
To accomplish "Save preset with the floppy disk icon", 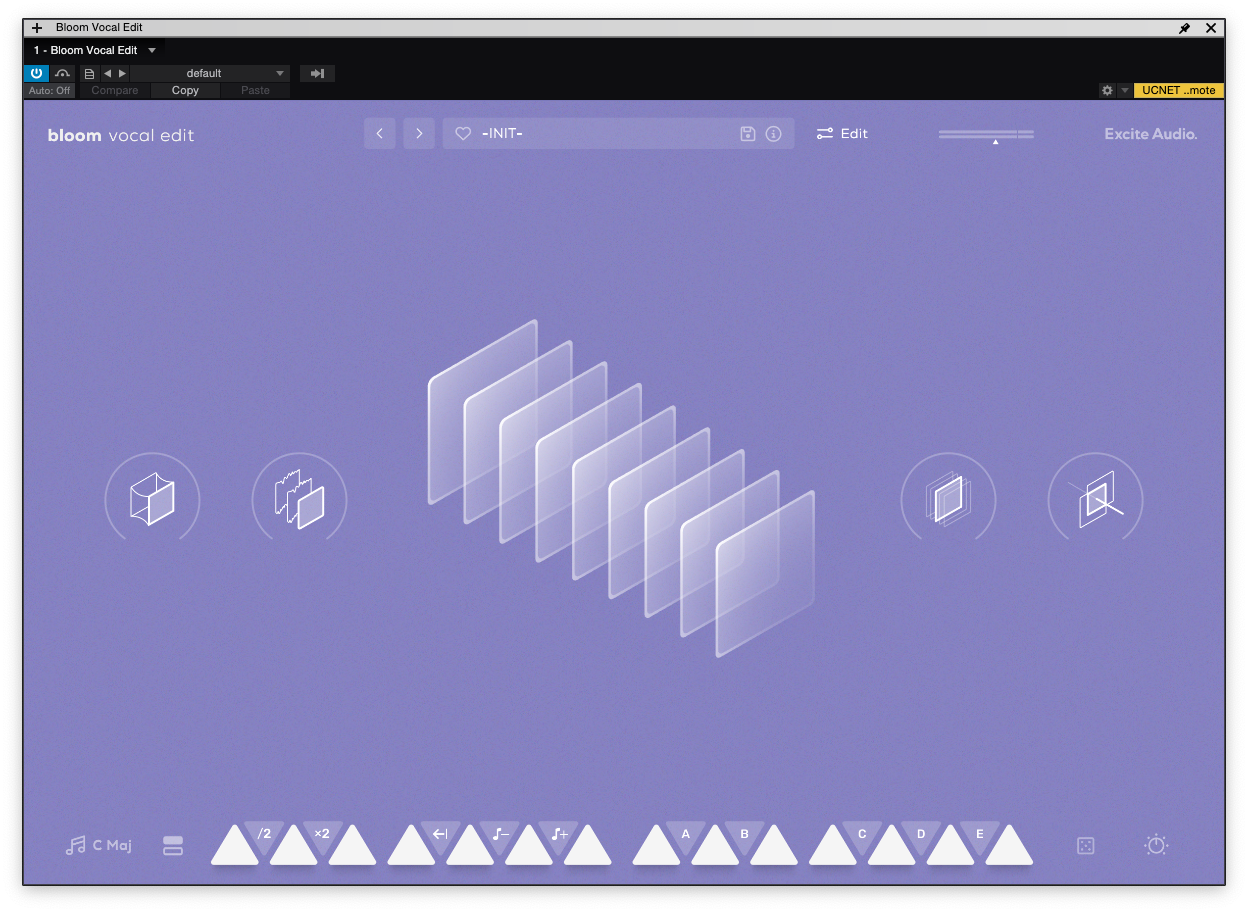I will (x=747, y=133).
